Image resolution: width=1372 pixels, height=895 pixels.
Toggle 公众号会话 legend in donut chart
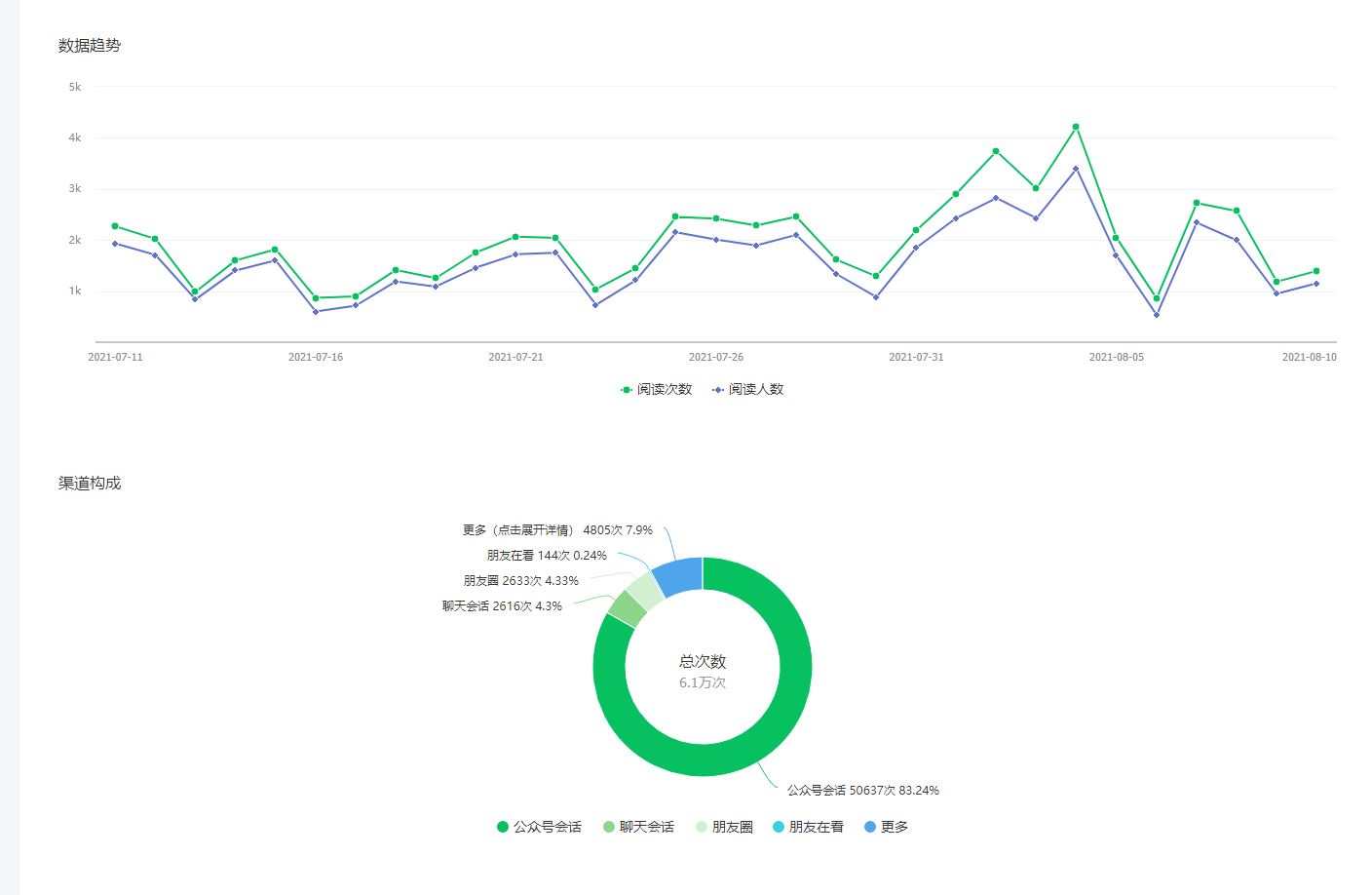click(539, 827)
